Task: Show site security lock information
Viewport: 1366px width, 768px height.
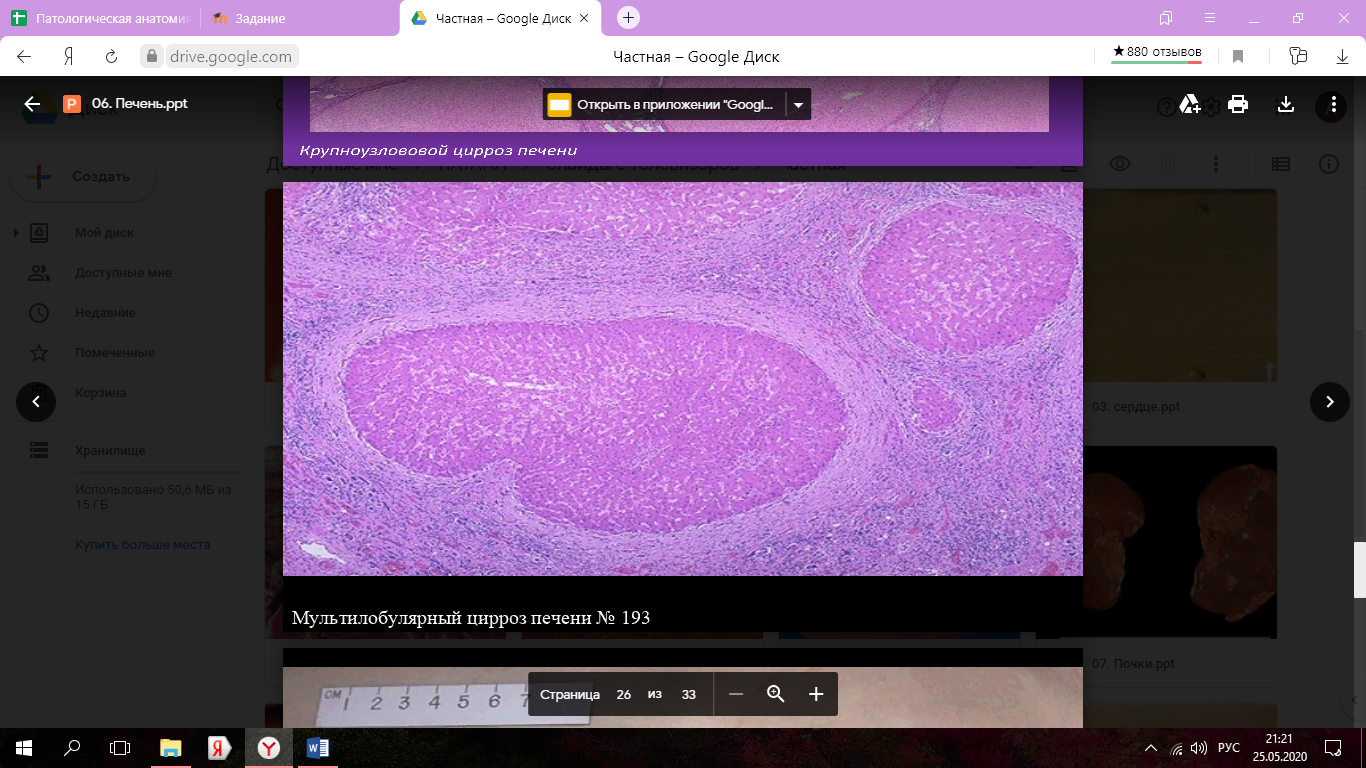Action: point(152,57)
